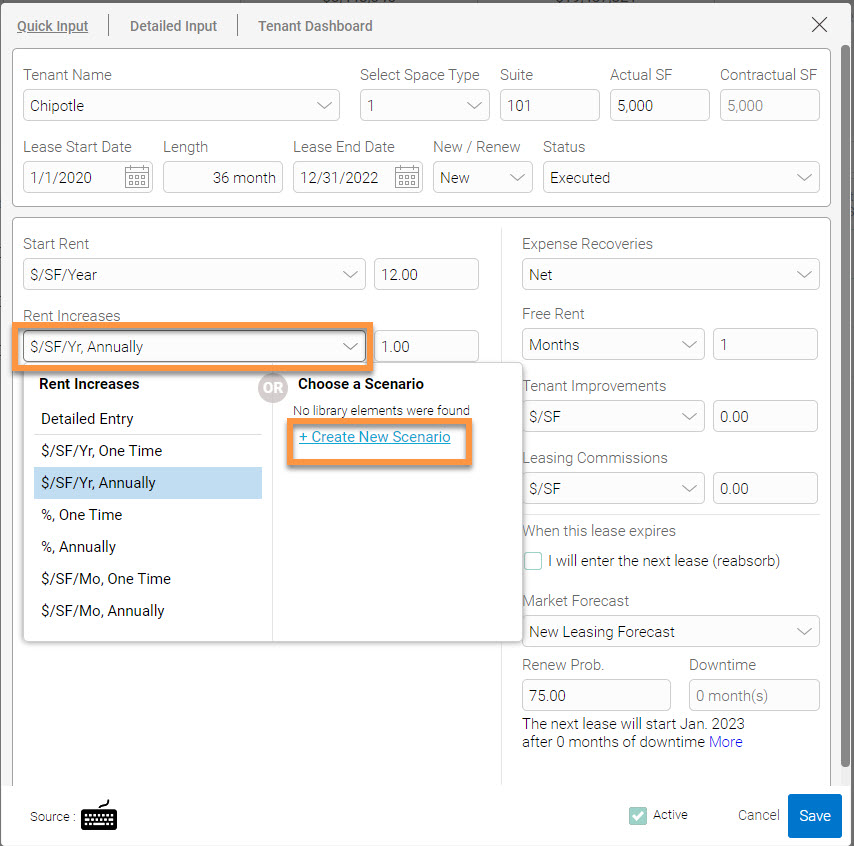Screen dimensions: 854x846
Task: Click the Save button
Action: pos(814,816)
